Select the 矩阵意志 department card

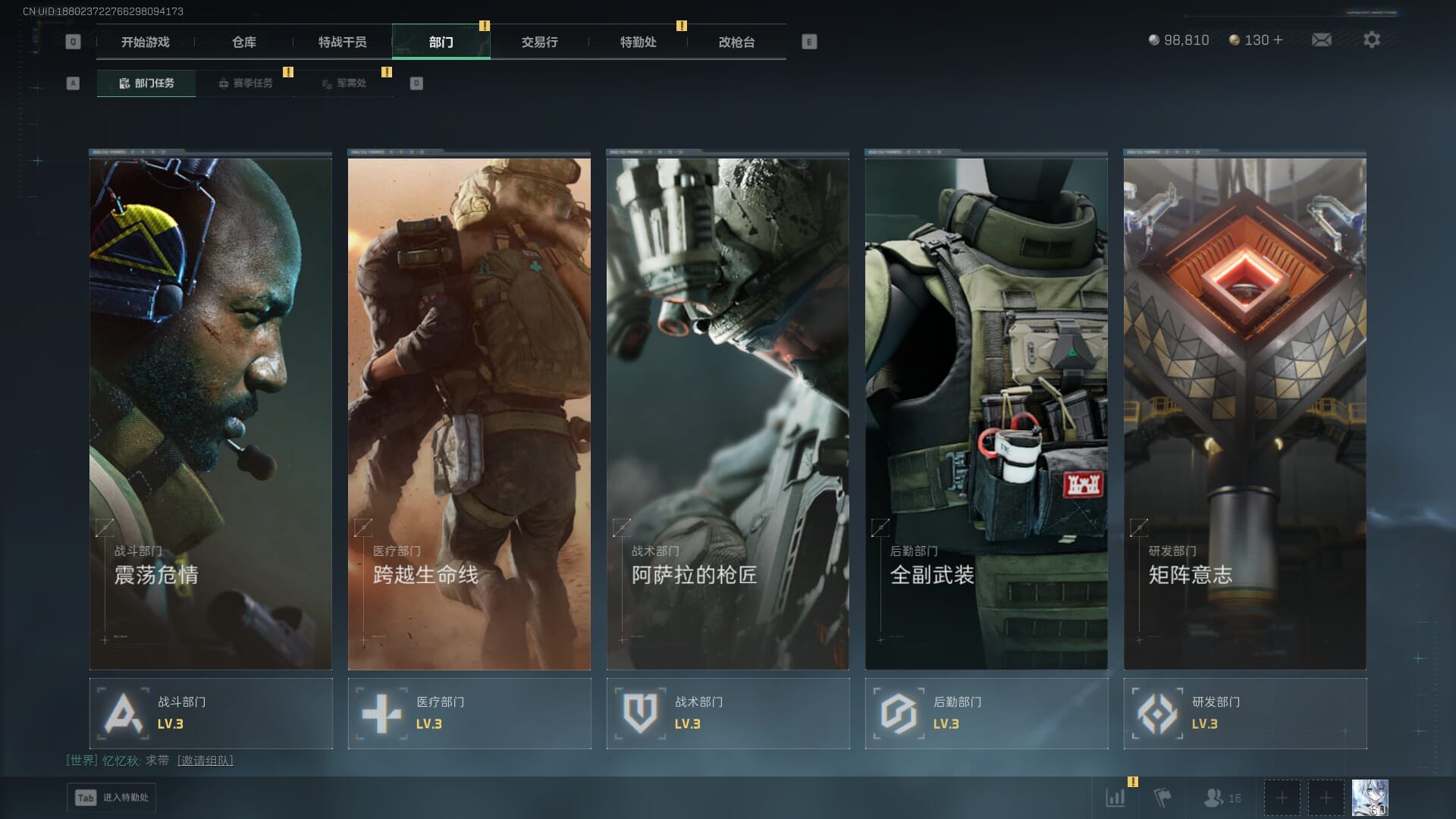coord(1244,413)
